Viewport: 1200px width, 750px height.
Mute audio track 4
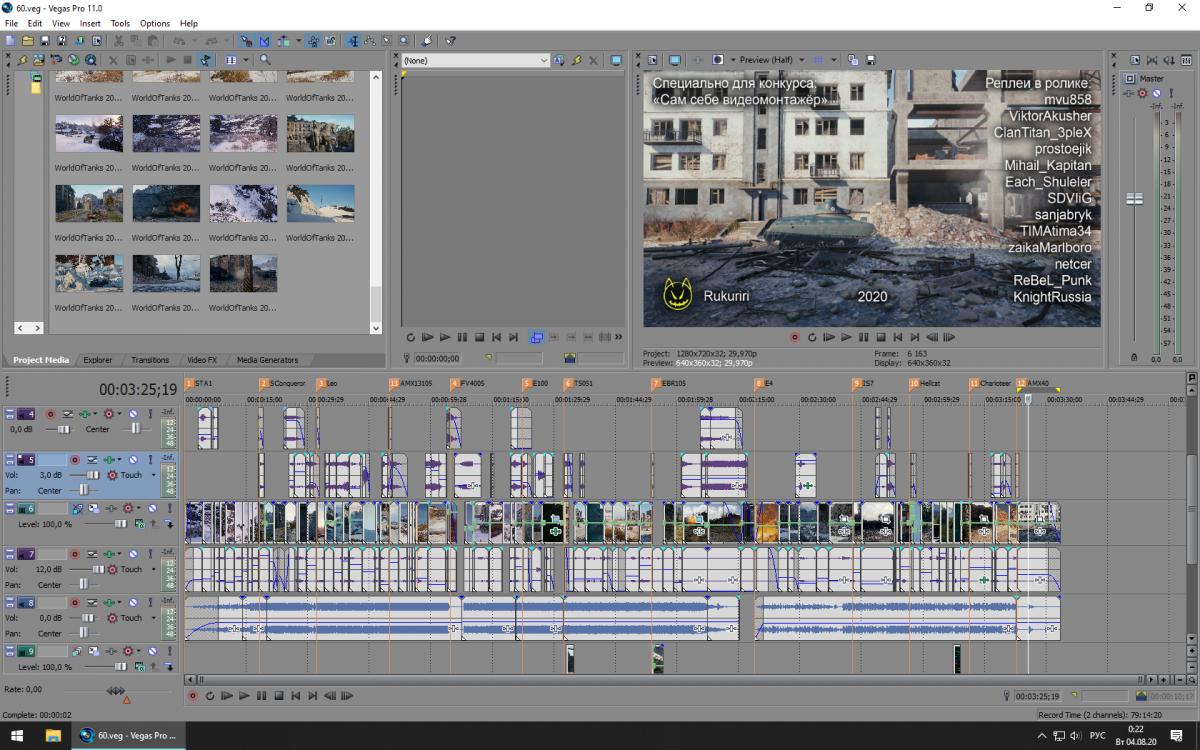[x=133, y=414]
